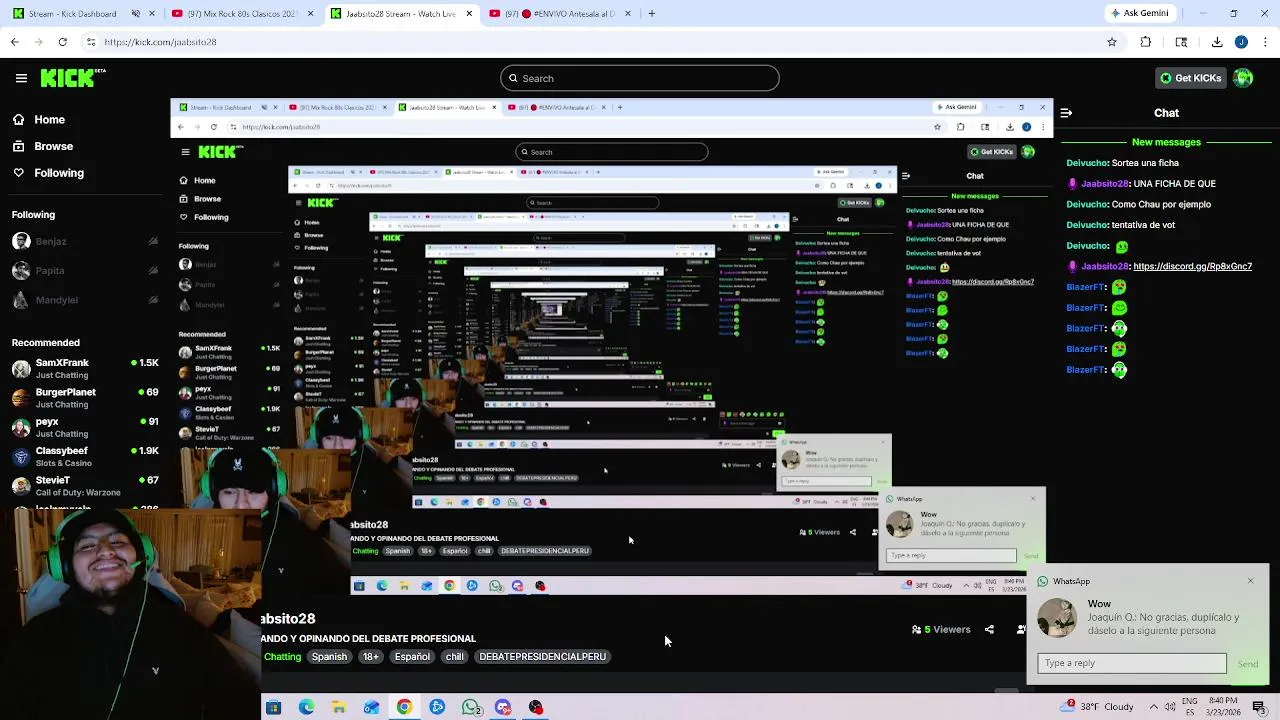
Task: Click the sender avatar in the WhatsApp notification
Action: point(1057,618)
